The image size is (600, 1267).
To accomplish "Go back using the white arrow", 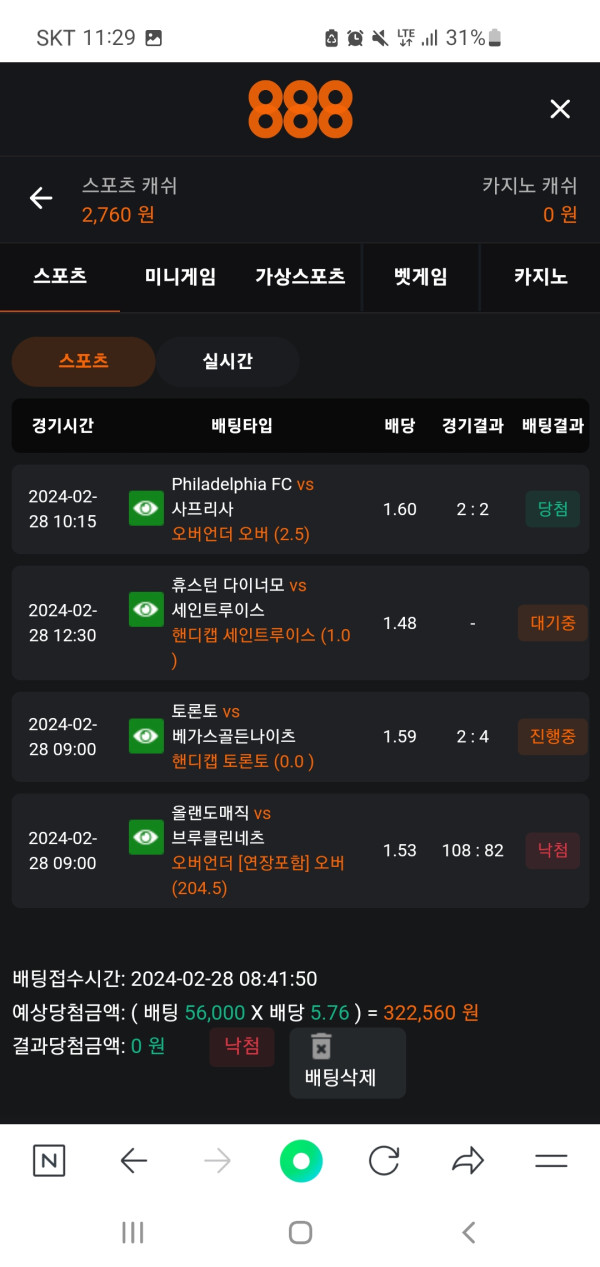I will click(41, 198).
